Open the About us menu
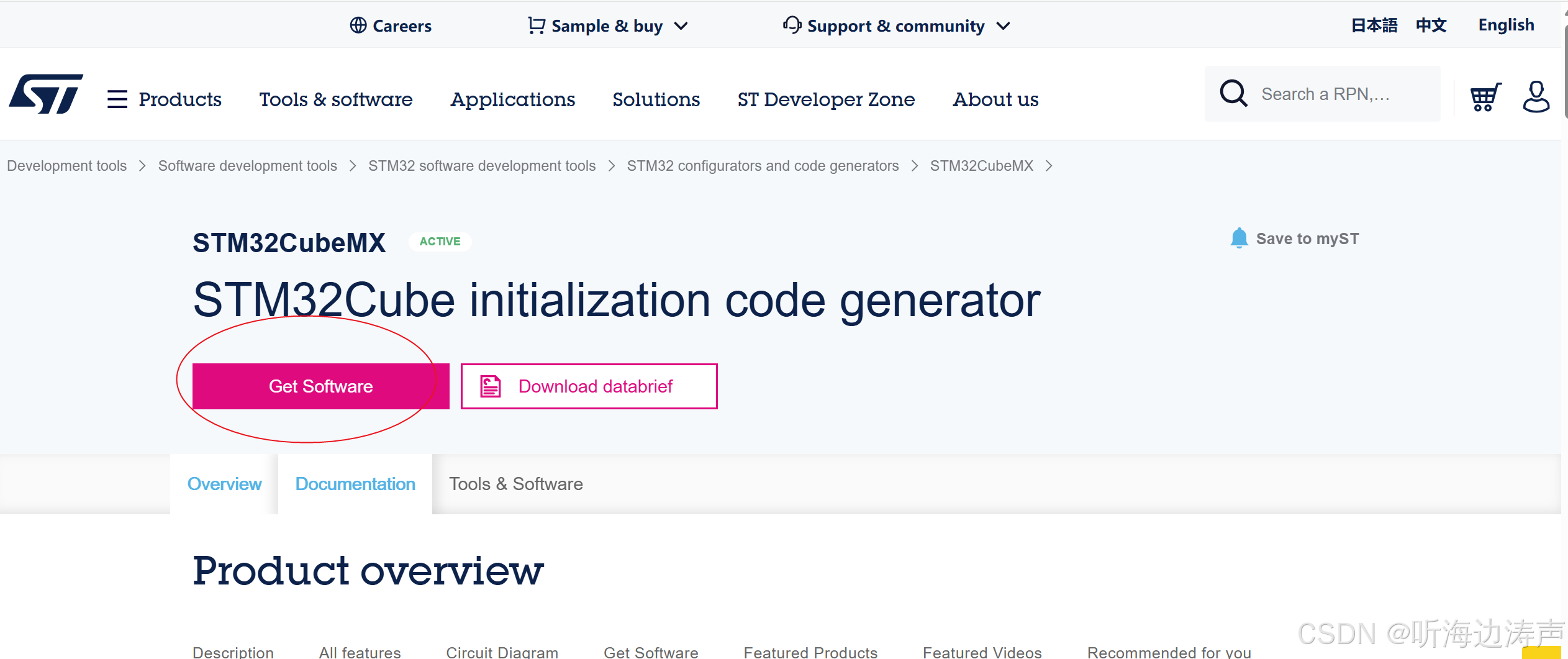The width and height of the screenshot is (1568, 659). coord(995,99)
